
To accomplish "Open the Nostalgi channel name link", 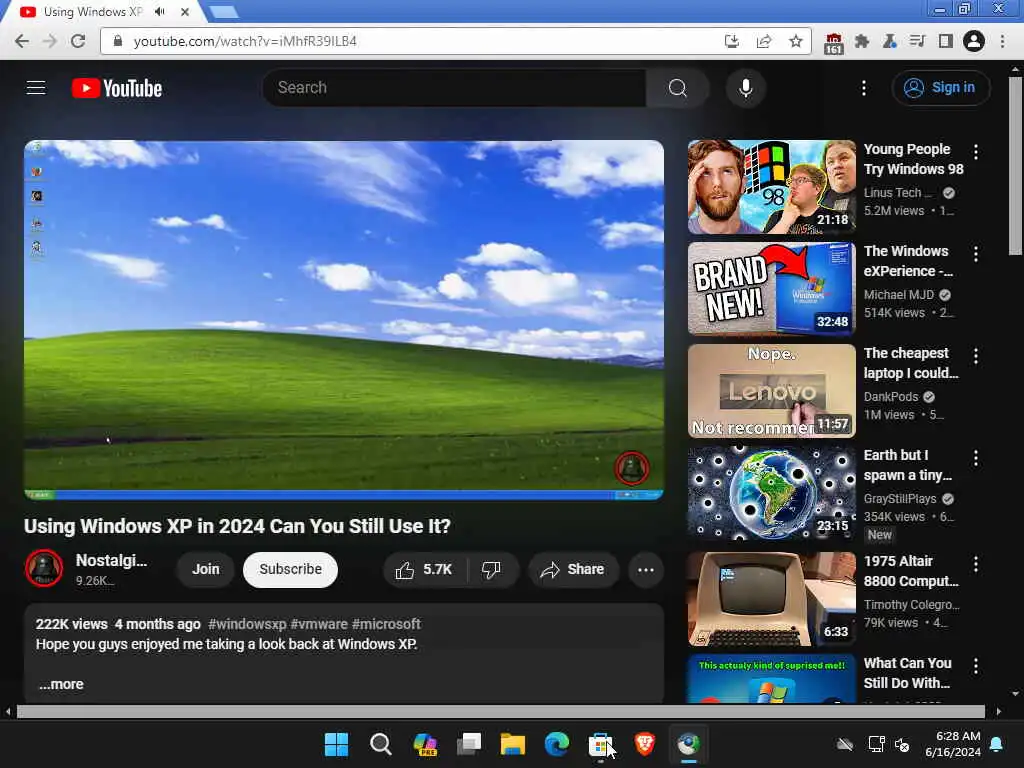I will tap(111, 560).
